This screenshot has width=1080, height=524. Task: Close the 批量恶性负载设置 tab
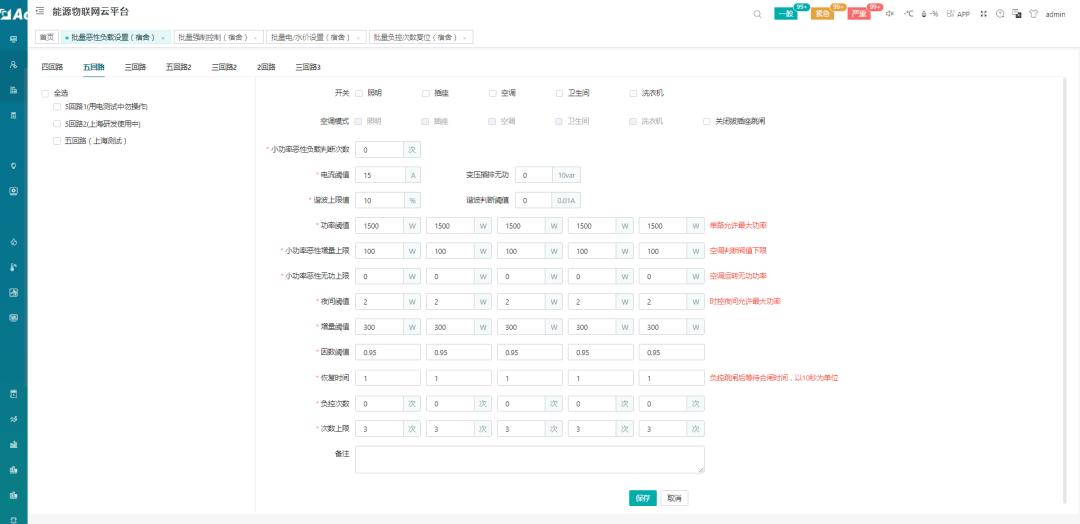(x=163, y=38)
